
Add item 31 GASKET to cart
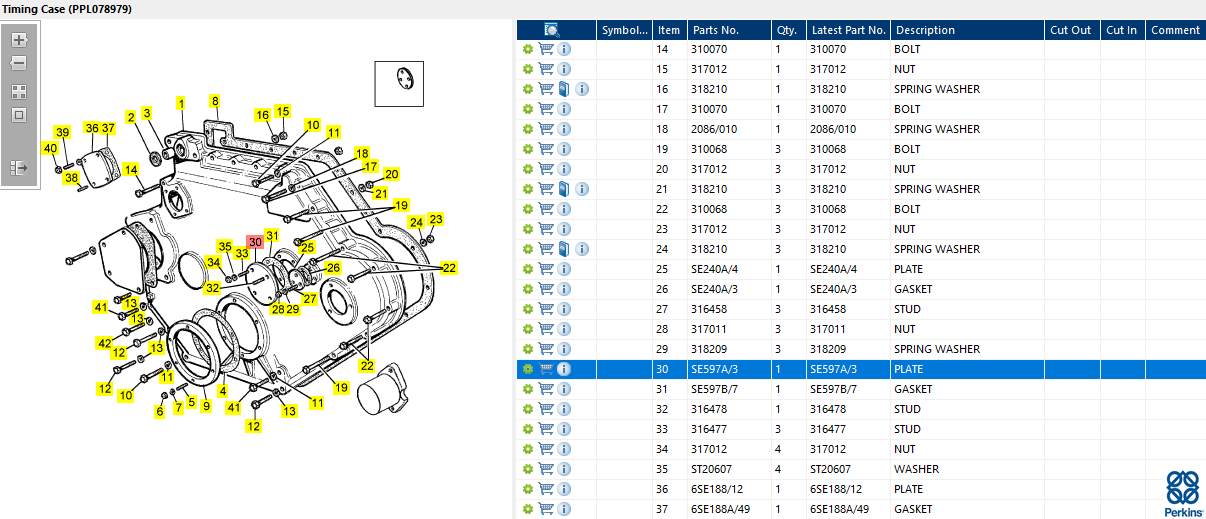click(x=546, y=389)
